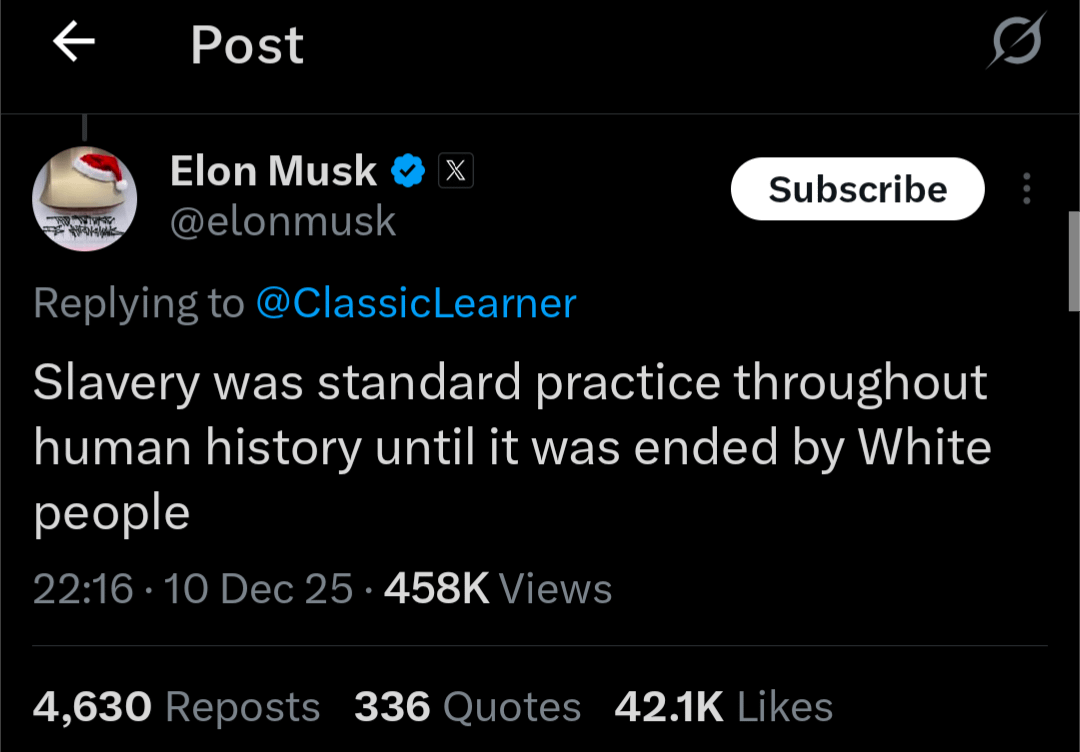Tap the @elonmusk handle
This screenshot has width=1080, height=752.
[283, 221]
